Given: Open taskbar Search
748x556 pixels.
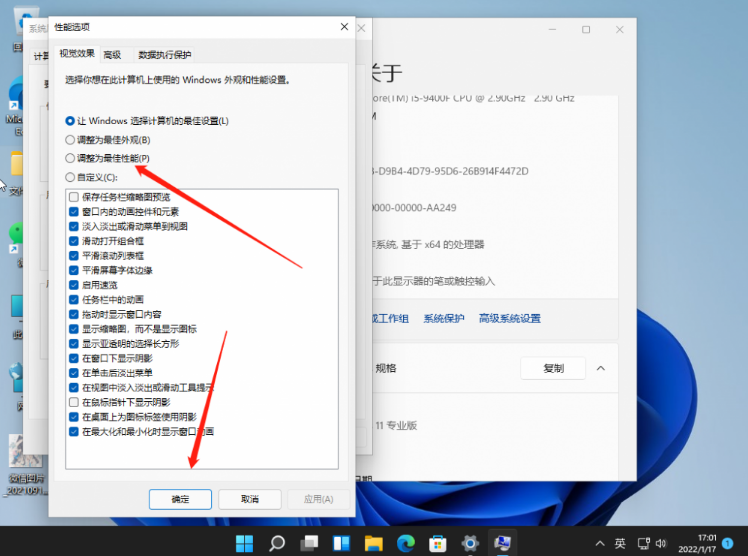Looking at the screenshot, I should (277, 543).
